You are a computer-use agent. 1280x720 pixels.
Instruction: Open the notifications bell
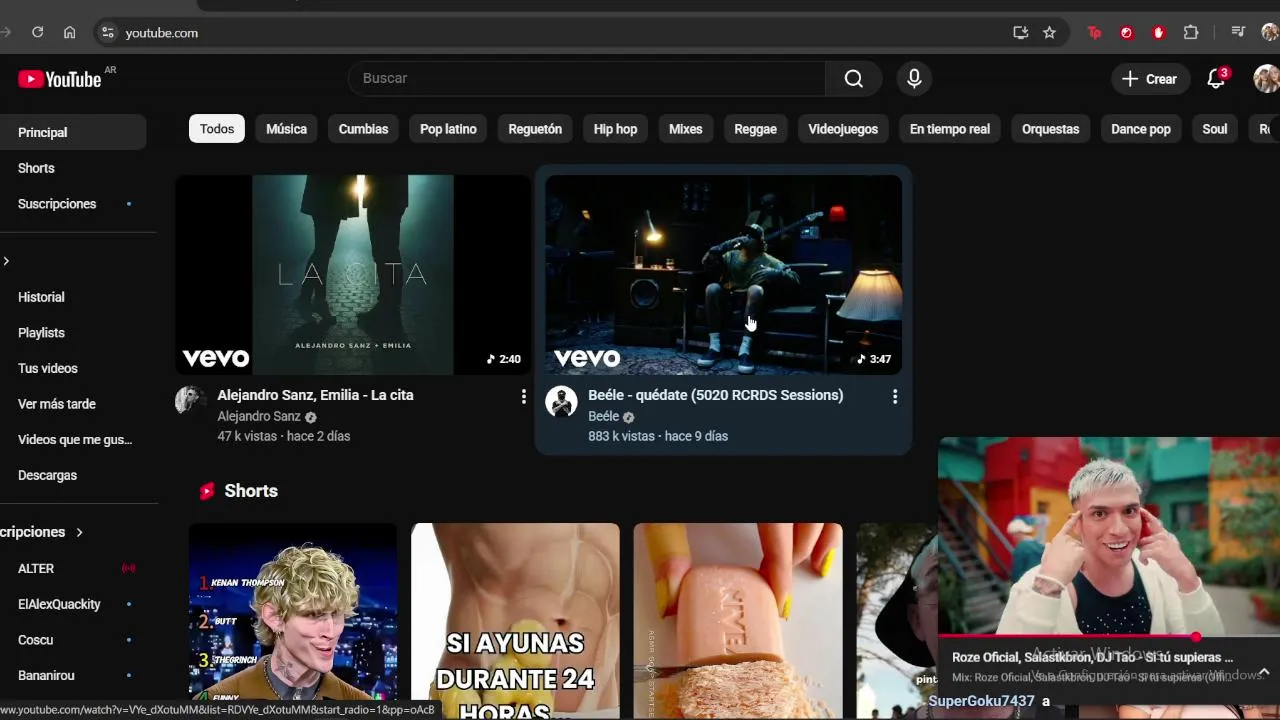[1216, 79]
